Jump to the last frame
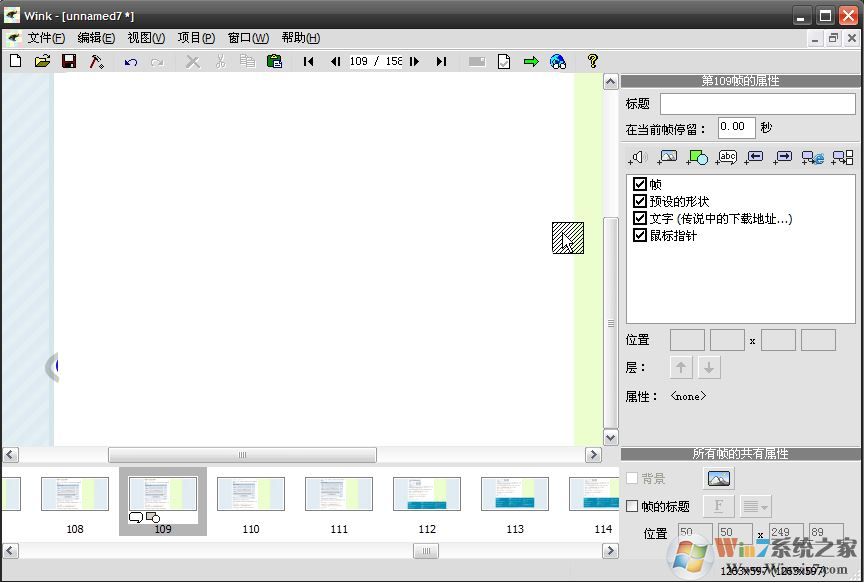864x583 pixels. point(442,61)
